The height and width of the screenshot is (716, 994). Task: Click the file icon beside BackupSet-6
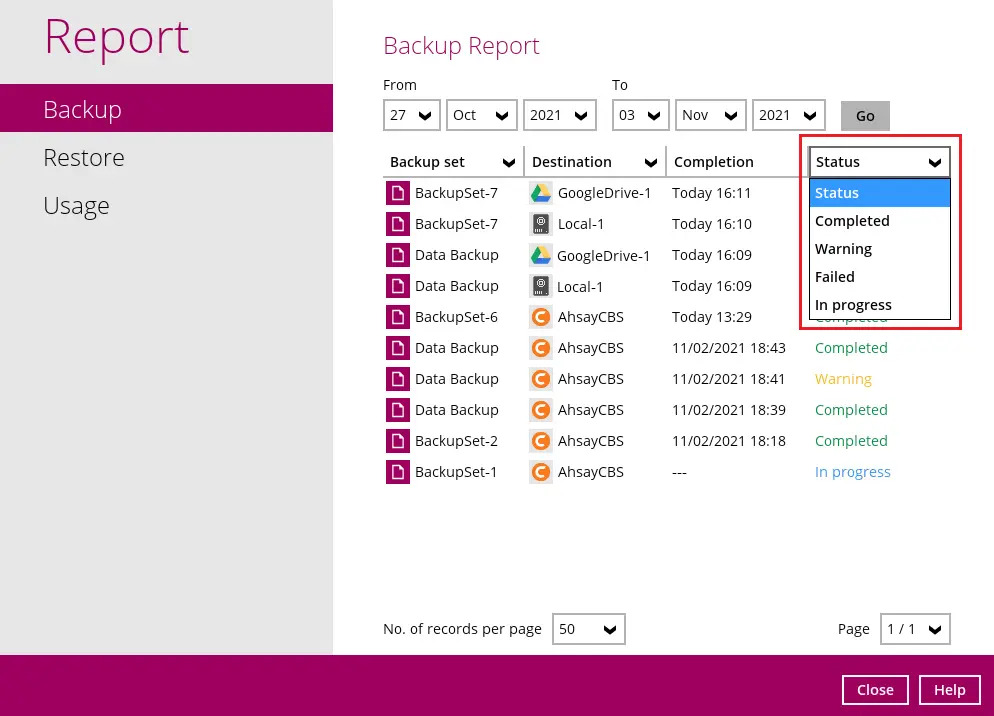(x=398, y=317)
